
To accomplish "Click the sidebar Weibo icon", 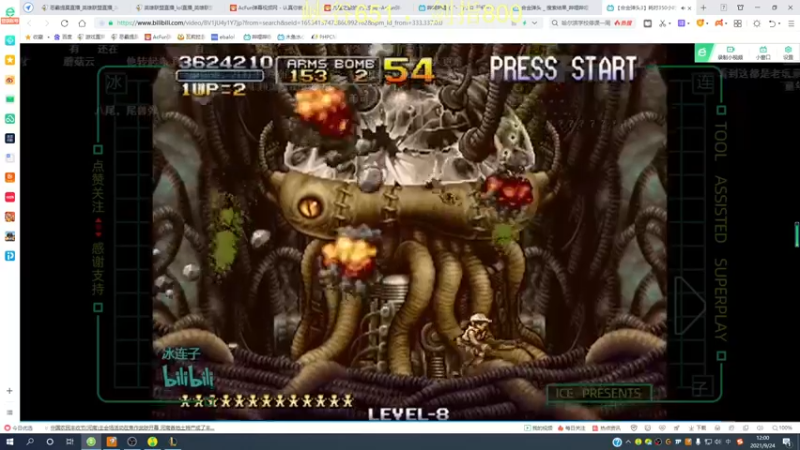I will click(x=10, y=80).
